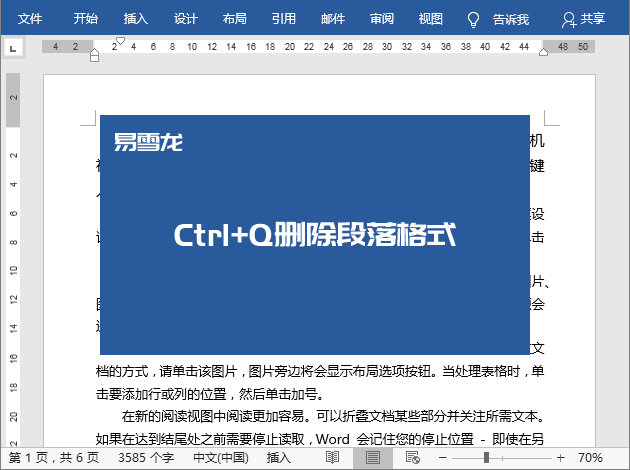630x470 pixels.
Task: Switch to Read Mode view icon
Action: (332, 458)
